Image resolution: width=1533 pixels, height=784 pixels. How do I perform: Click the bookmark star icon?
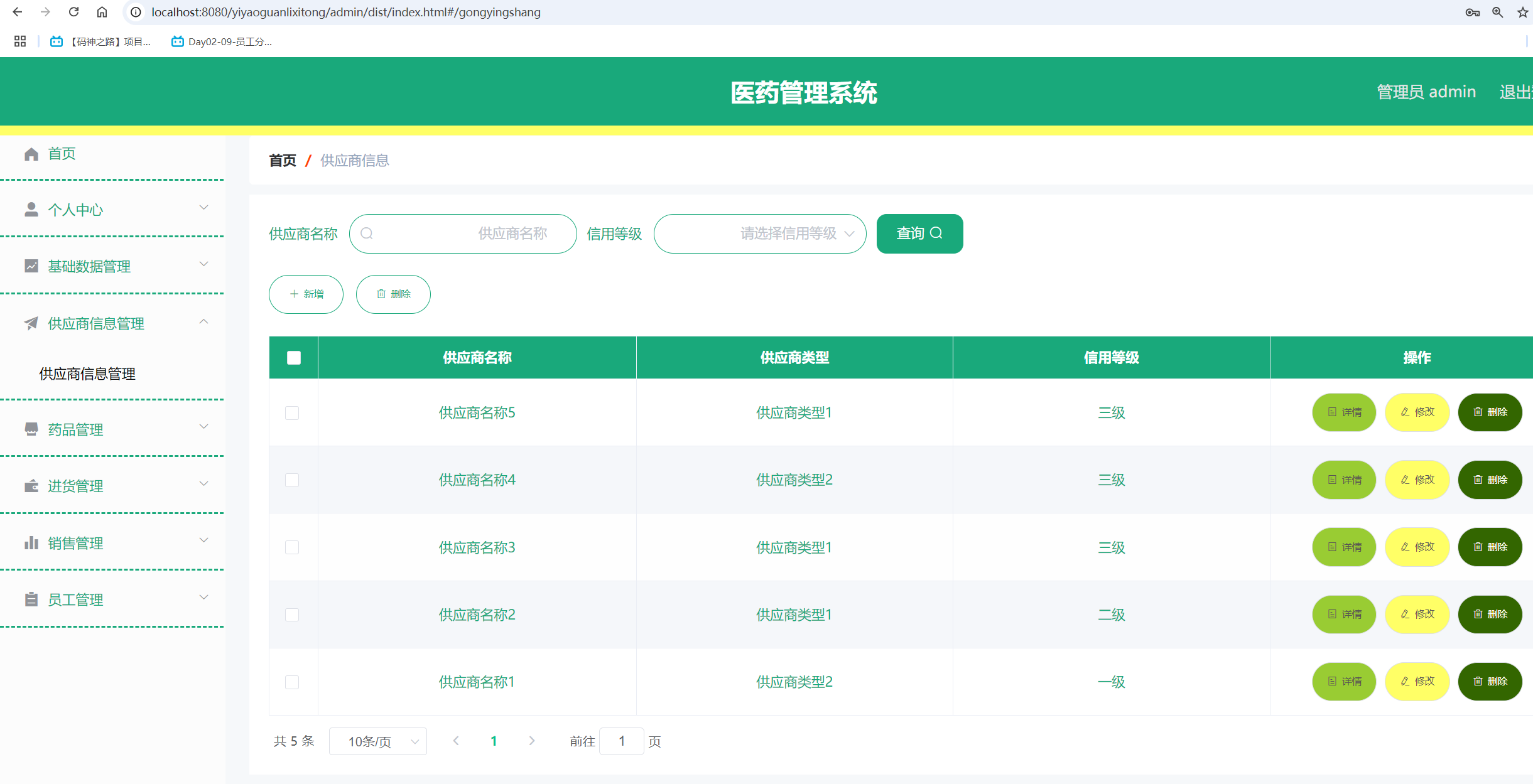1522,12
